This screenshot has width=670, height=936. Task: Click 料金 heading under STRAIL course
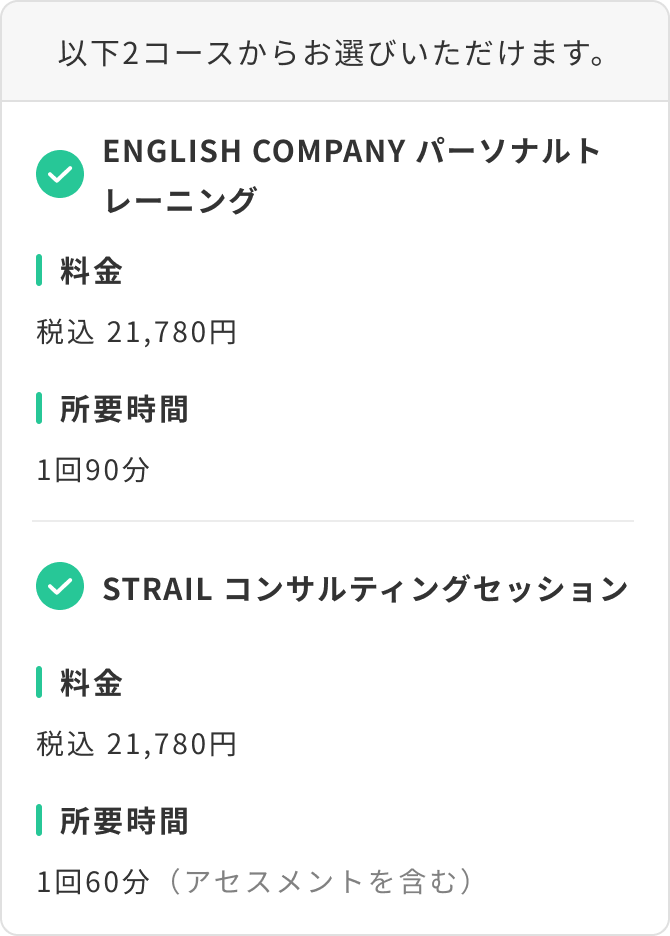pyautogui.click(x=91, y=682)
